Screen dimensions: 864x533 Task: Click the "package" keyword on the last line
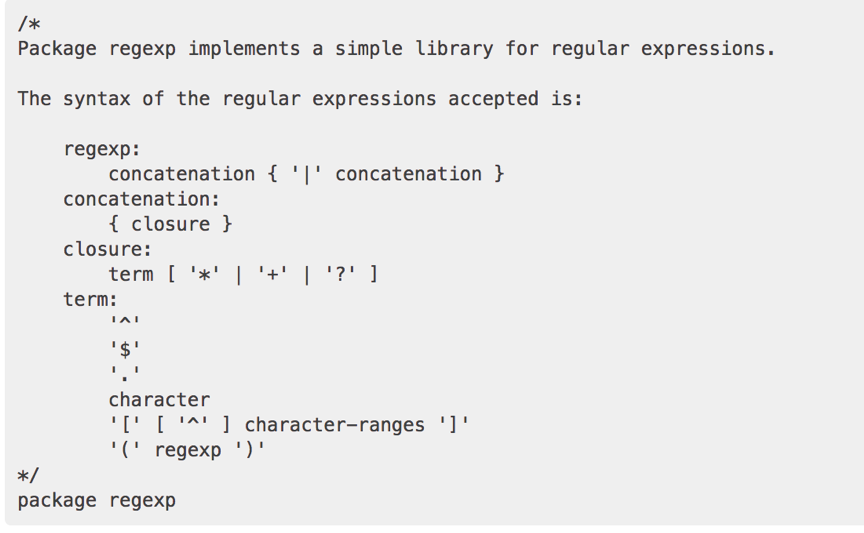(57, 500)
